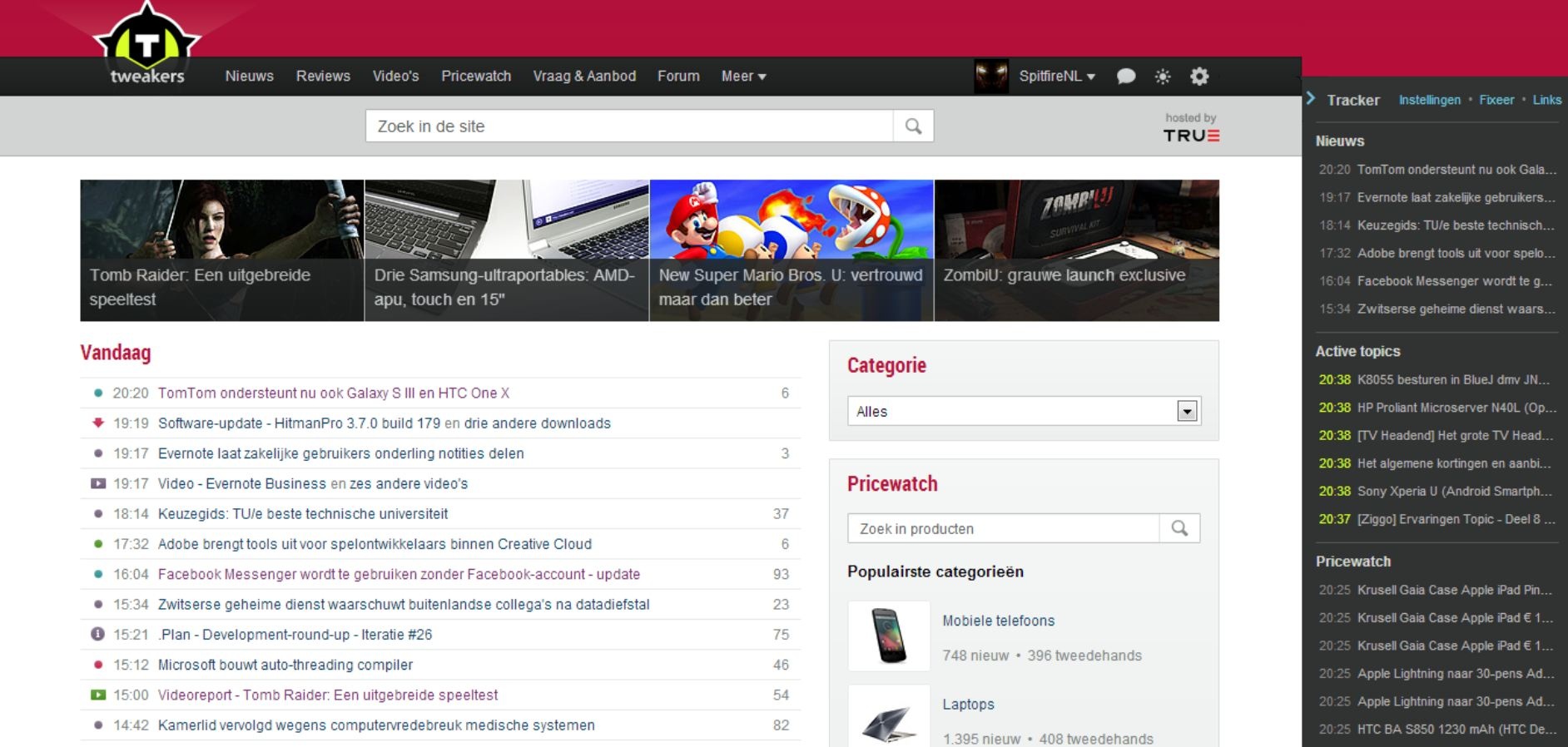Collapse the Tracker panel arrow
This screenshot has width=1568, height=747.
(x=1311, y=98)
